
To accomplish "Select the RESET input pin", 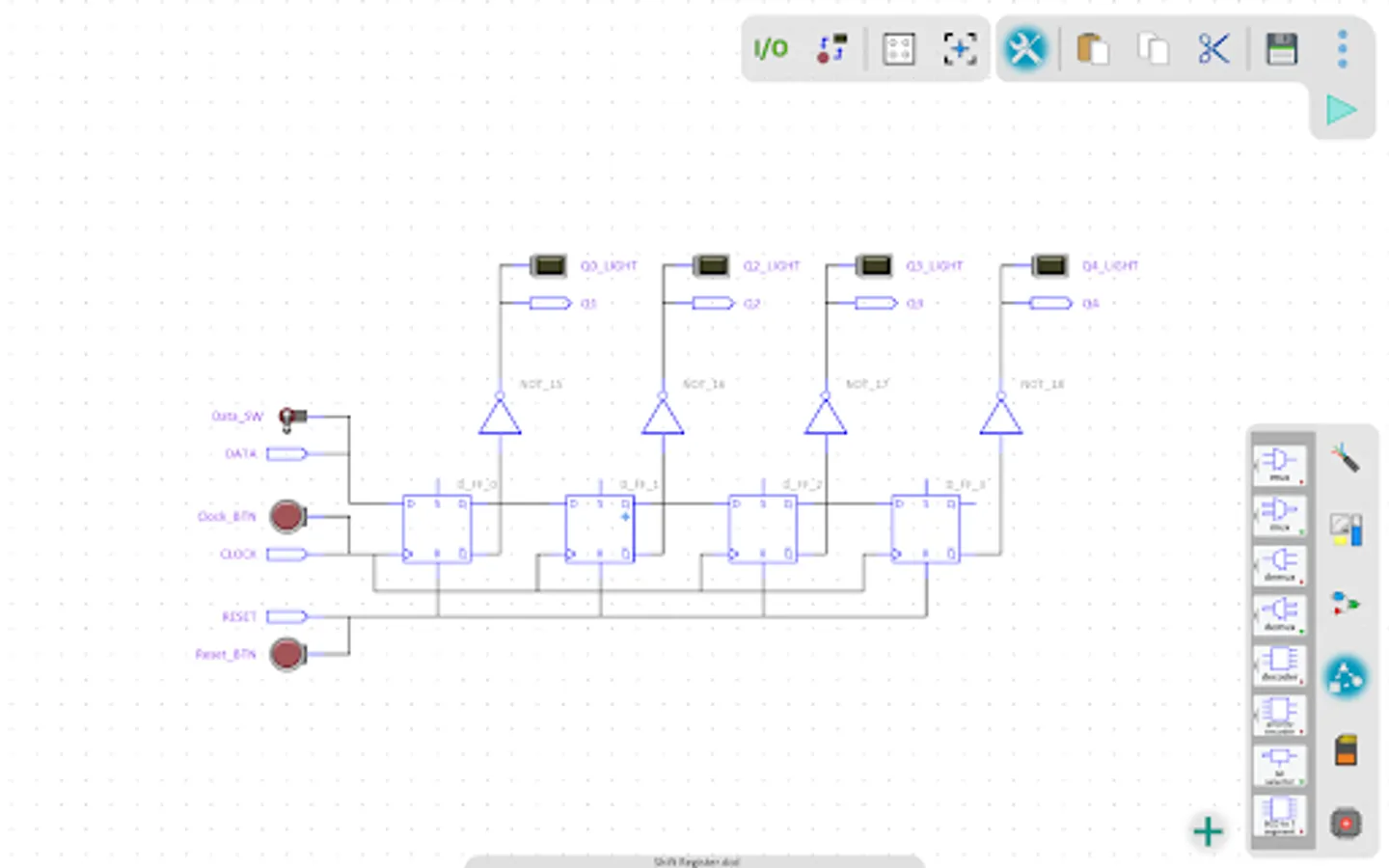I will point(286,616).
